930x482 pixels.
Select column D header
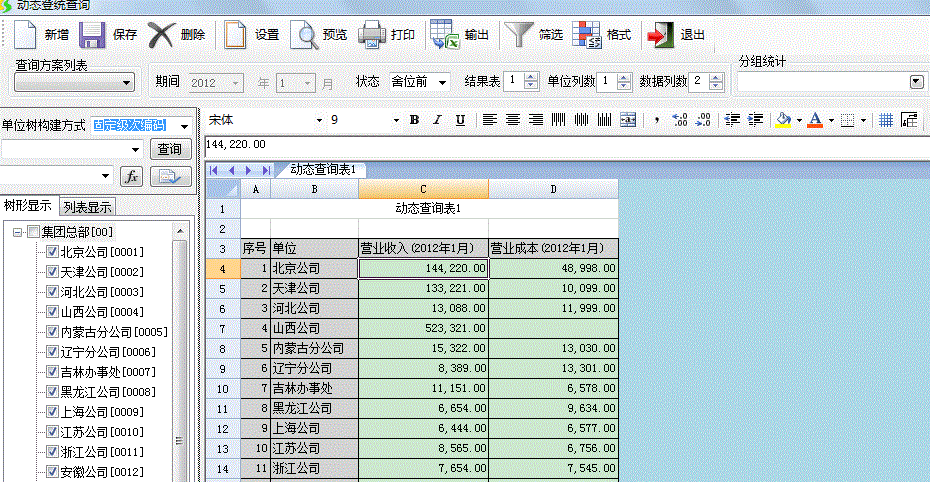pos(553,189)
